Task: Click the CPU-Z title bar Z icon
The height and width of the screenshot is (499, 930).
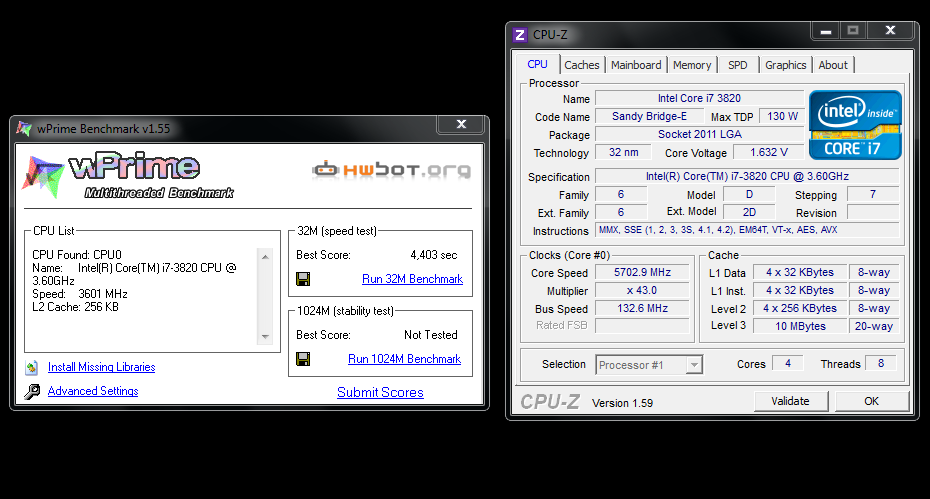Action: click(x=520, y=34)
